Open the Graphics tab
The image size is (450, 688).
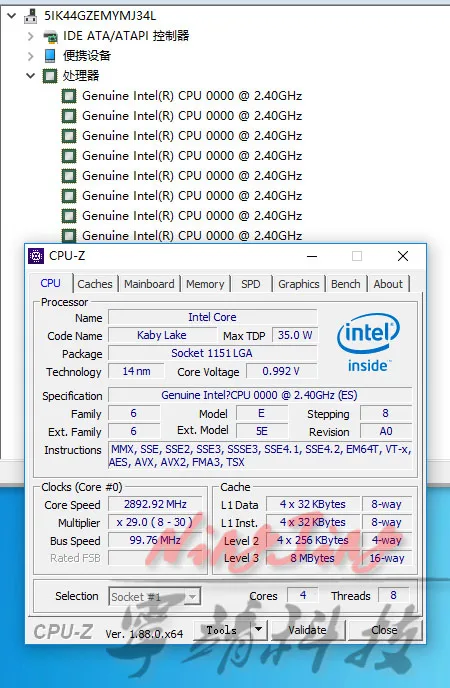click(299, 284)
